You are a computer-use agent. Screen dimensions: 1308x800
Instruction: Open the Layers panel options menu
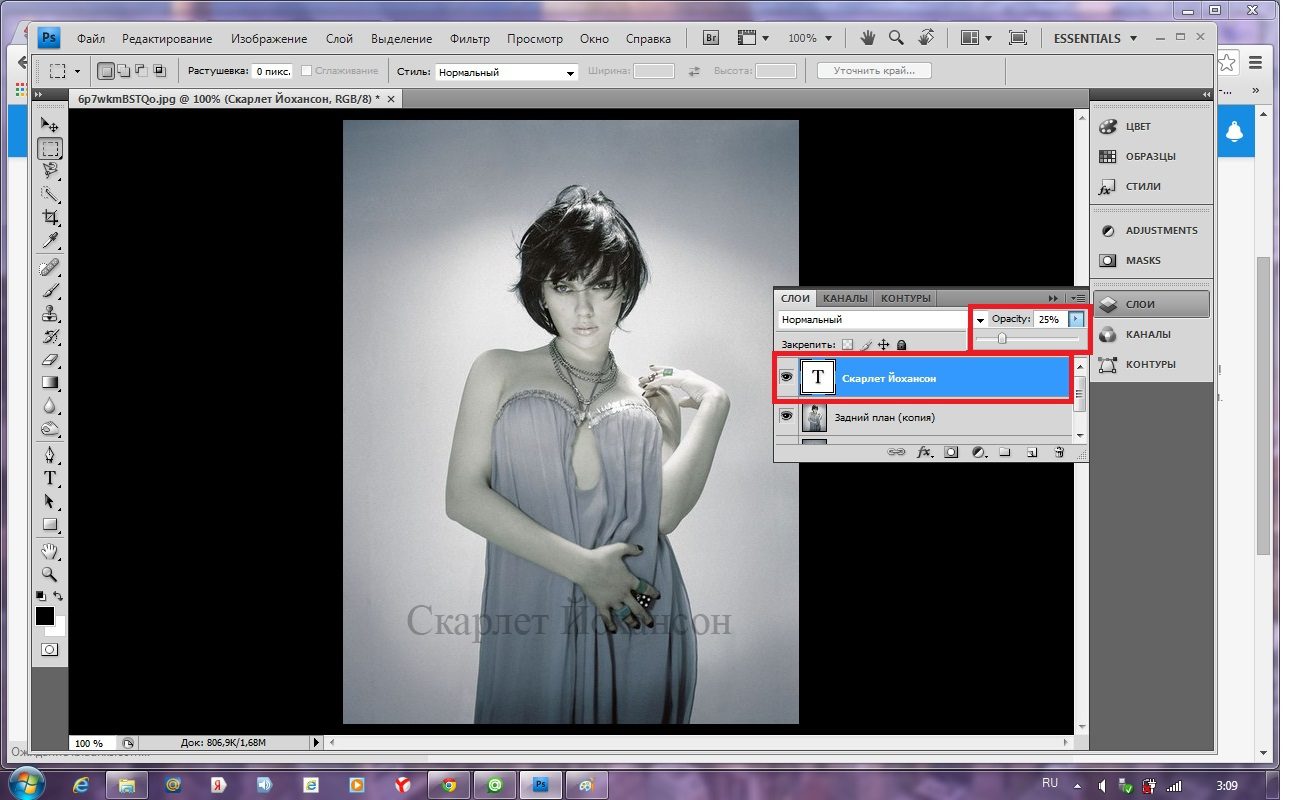coord(1077,298)
